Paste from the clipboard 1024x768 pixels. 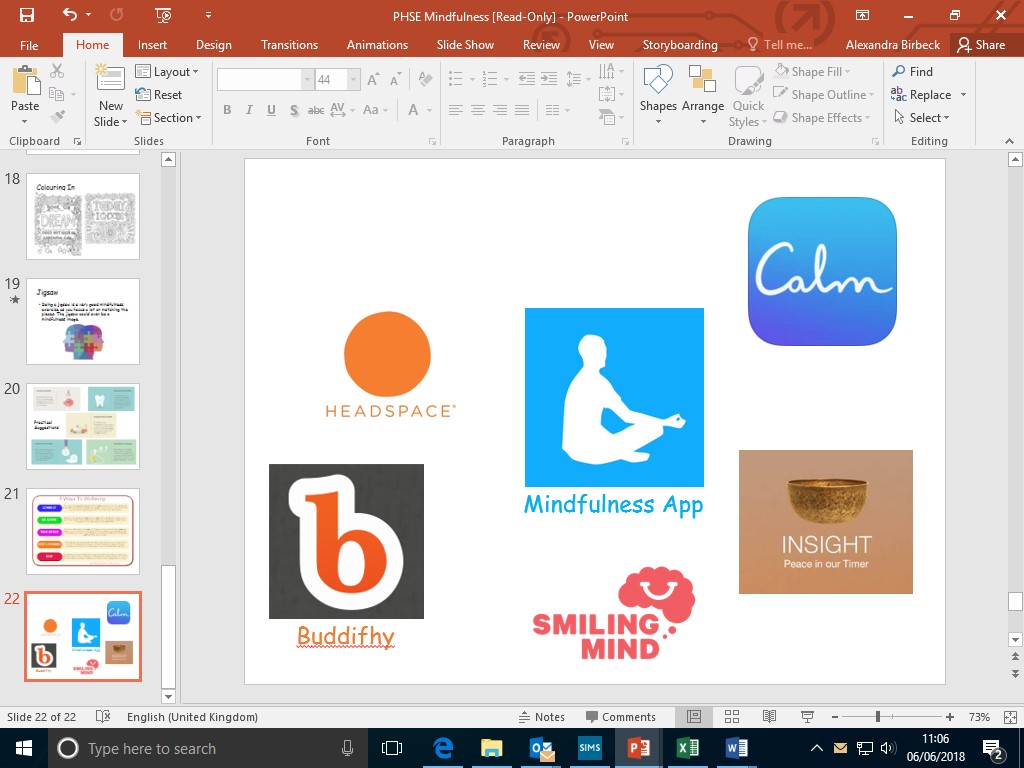tap(25, 94)
